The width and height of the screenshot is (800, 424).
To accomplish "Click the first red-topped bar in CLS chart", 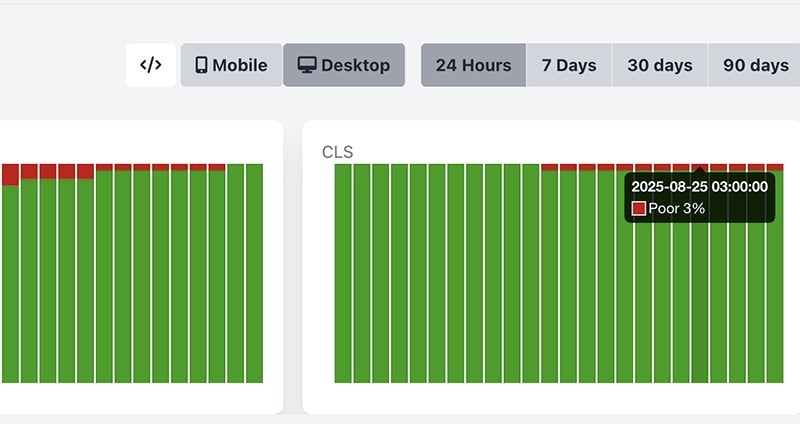I will coord(549,273).
